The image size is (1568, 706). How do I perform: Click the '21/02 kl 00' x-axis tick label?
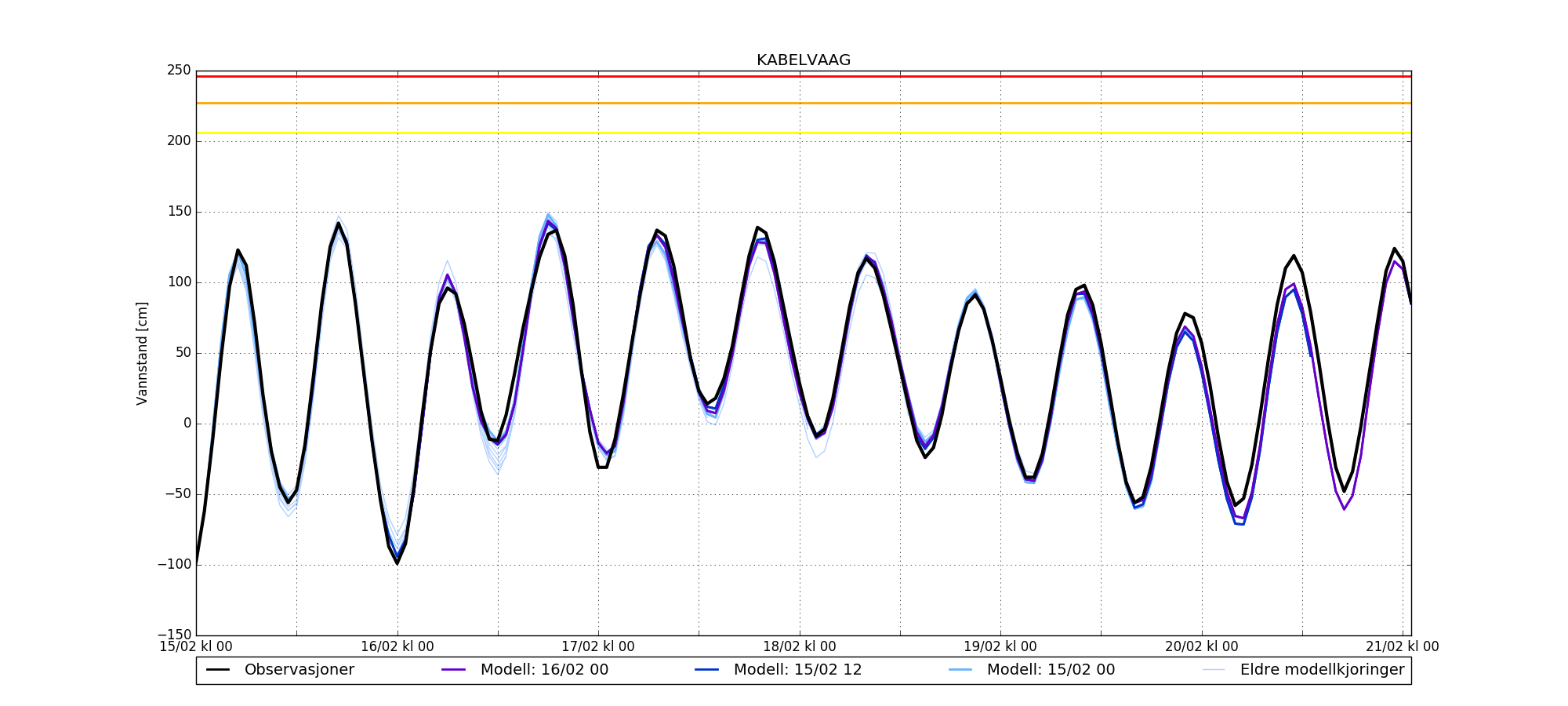click(x=1402, y=647)
